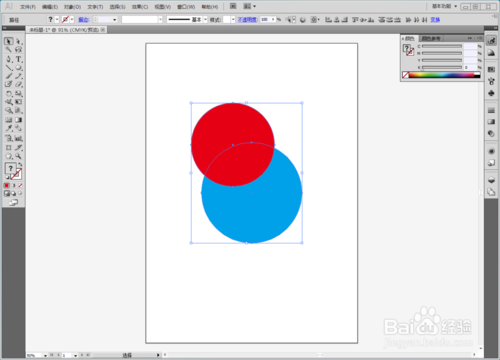Click the K black slider in Color panel

442,67
